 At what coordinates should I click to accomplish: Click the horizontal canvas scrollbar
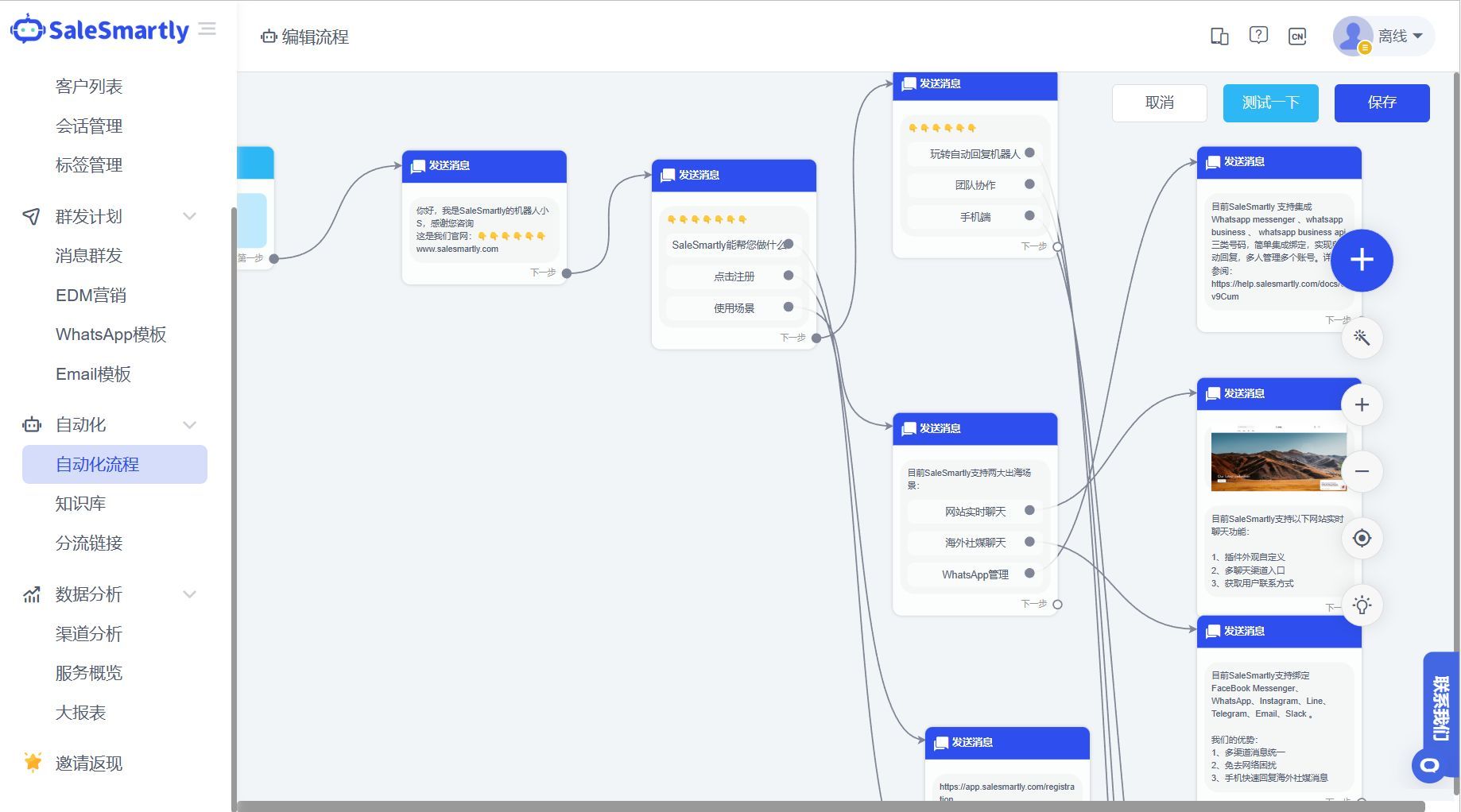[830, 806]
